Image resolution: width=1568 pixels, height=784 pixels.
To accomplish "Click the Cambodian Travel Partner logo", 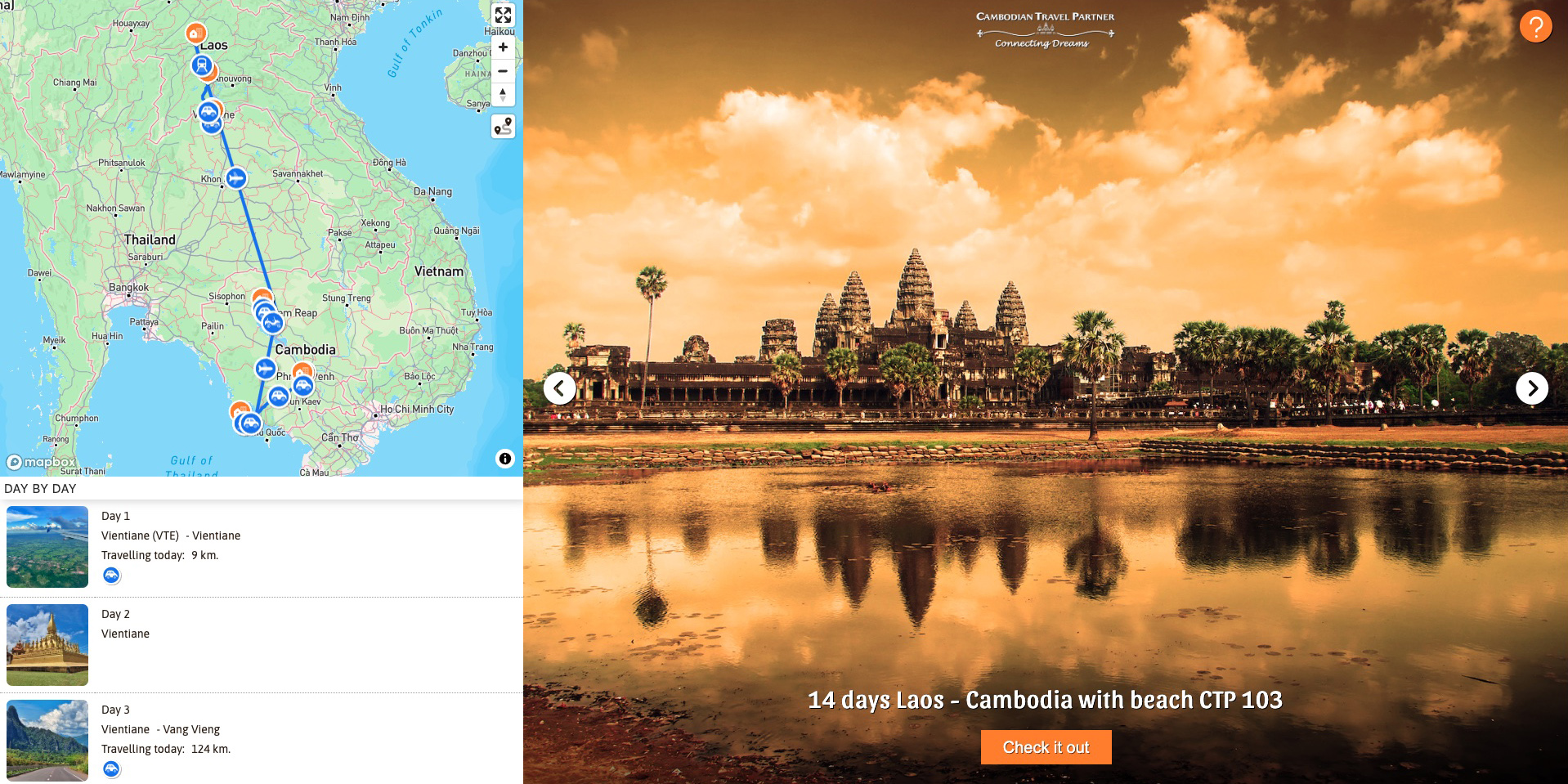I will point(1045,29).
